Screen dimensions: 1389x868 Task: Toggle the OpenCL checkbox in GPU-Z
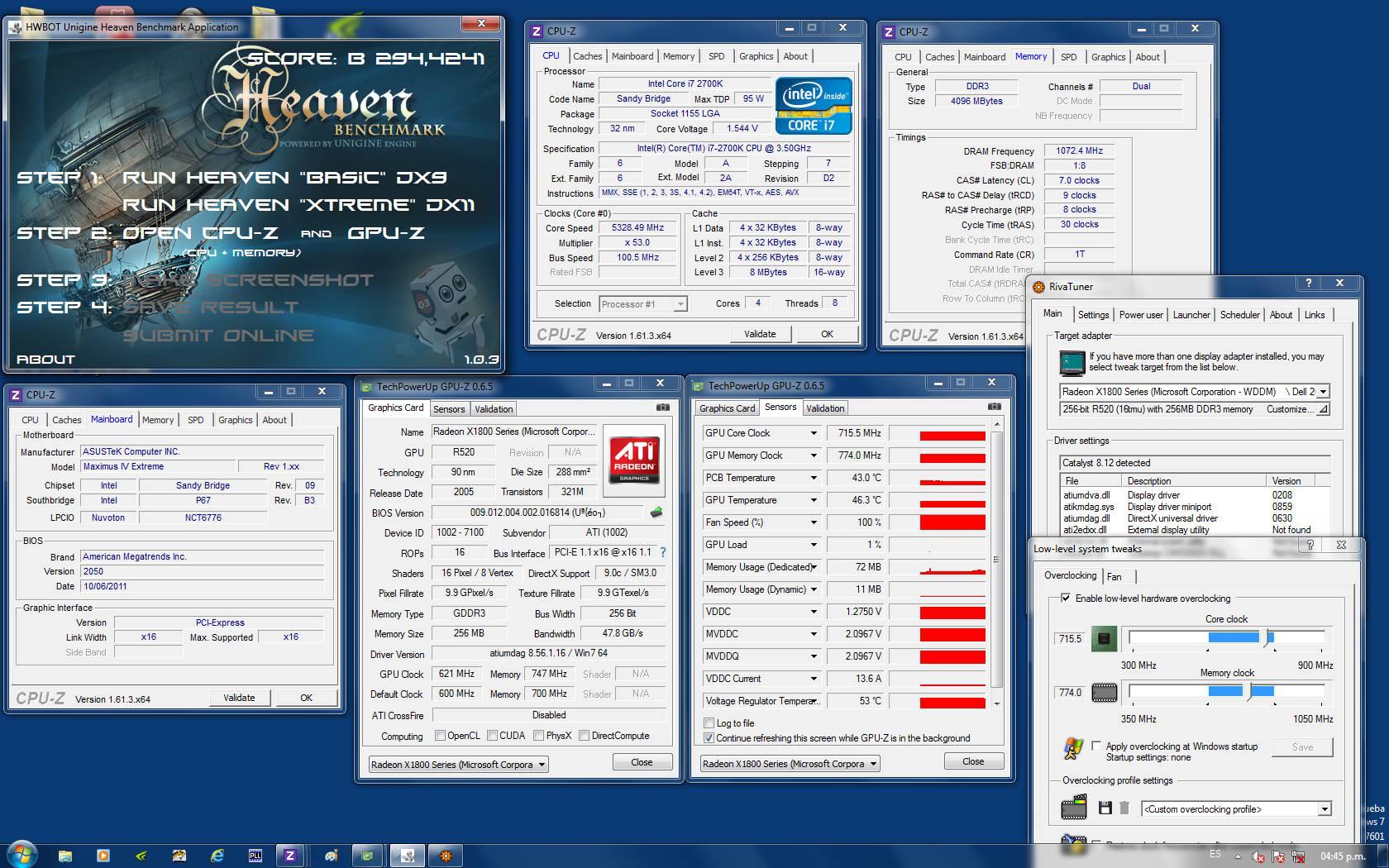tap(440, 735)
